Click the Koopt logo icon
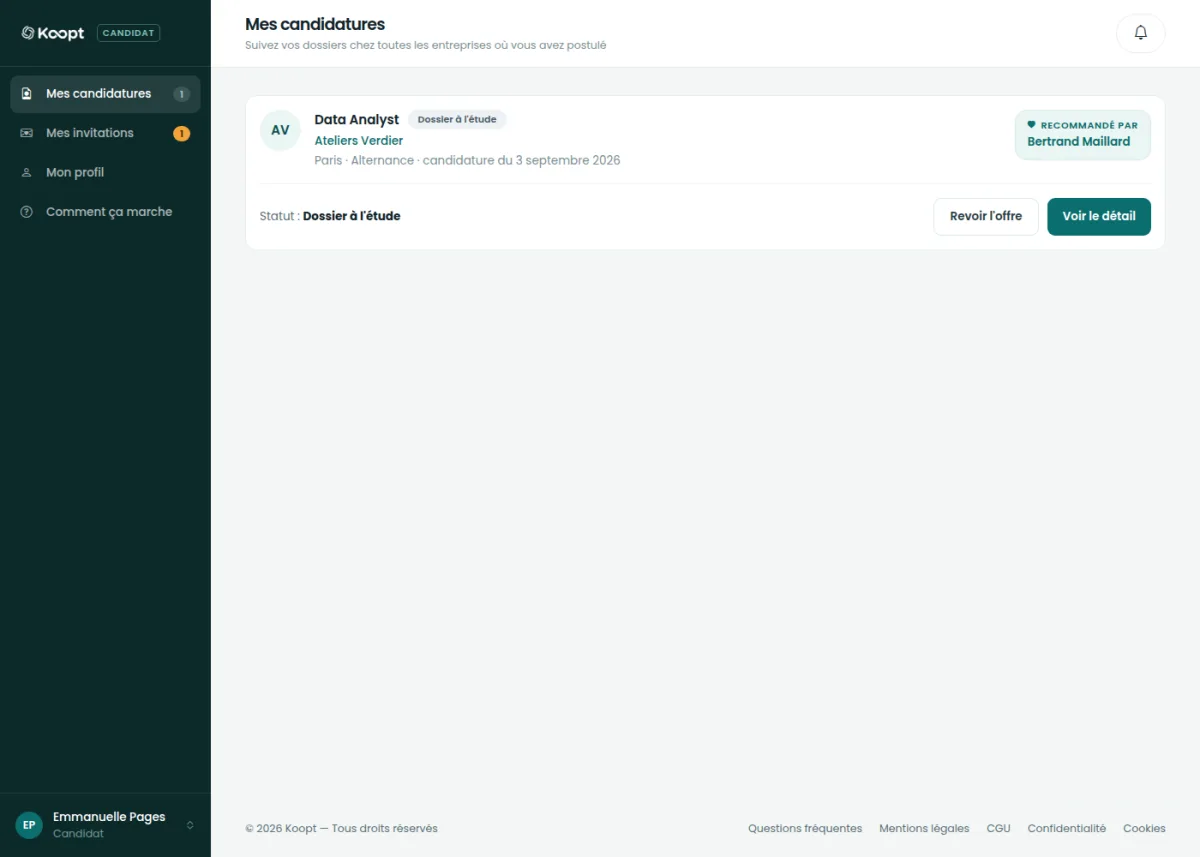 click(28, 33)
